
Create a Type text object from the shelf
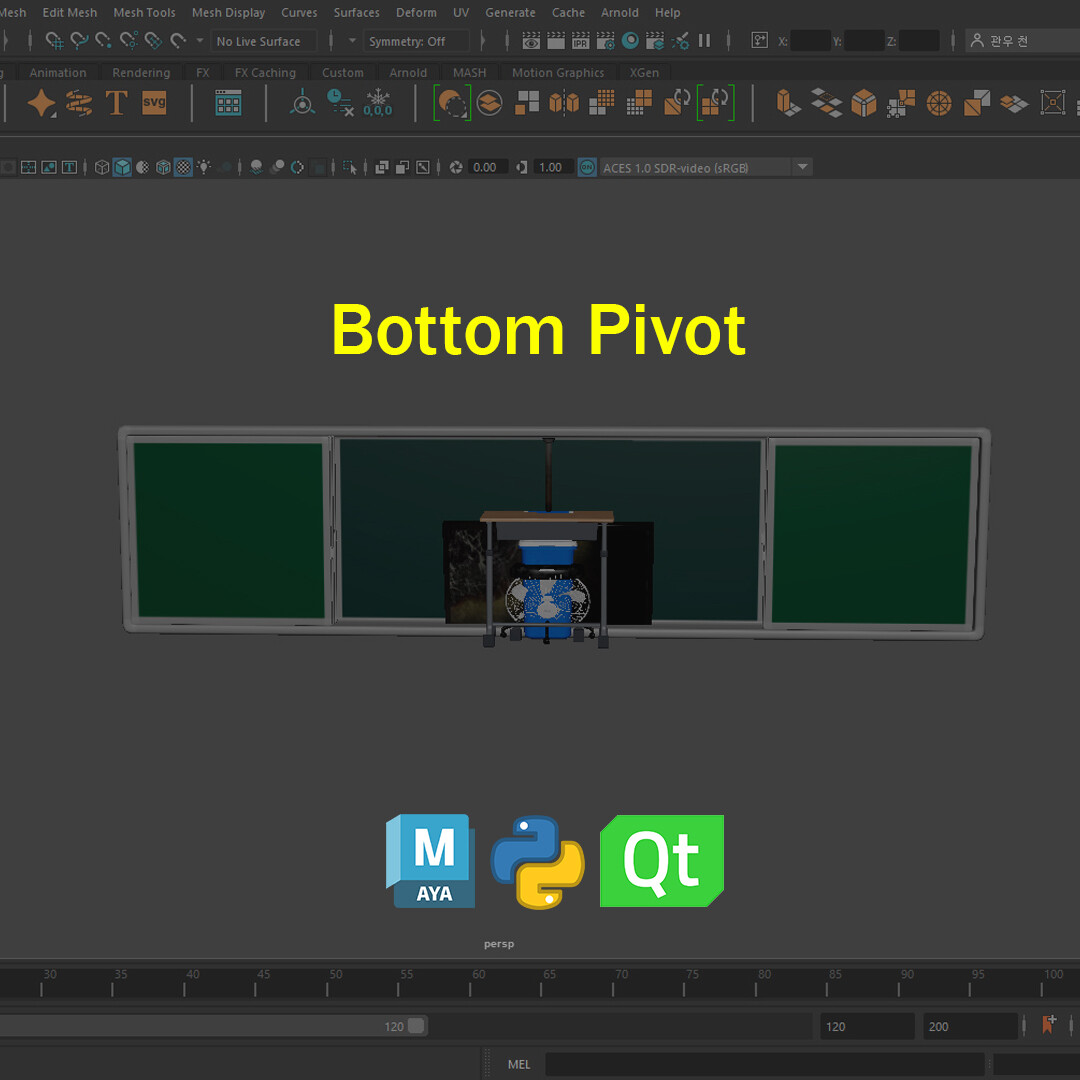pyautogui.click(x=115, y=102)
